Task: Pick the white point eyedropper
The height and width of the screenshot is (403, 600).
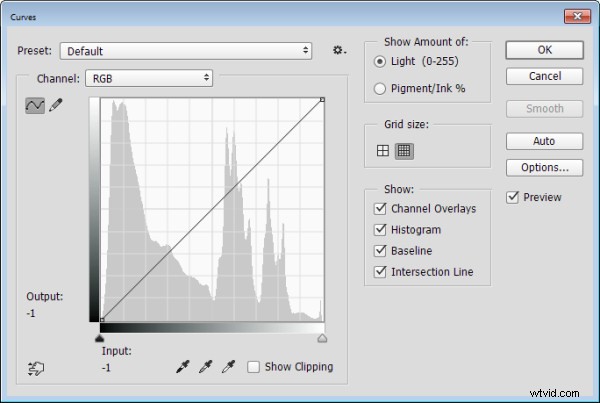Action: coord(228,367)
